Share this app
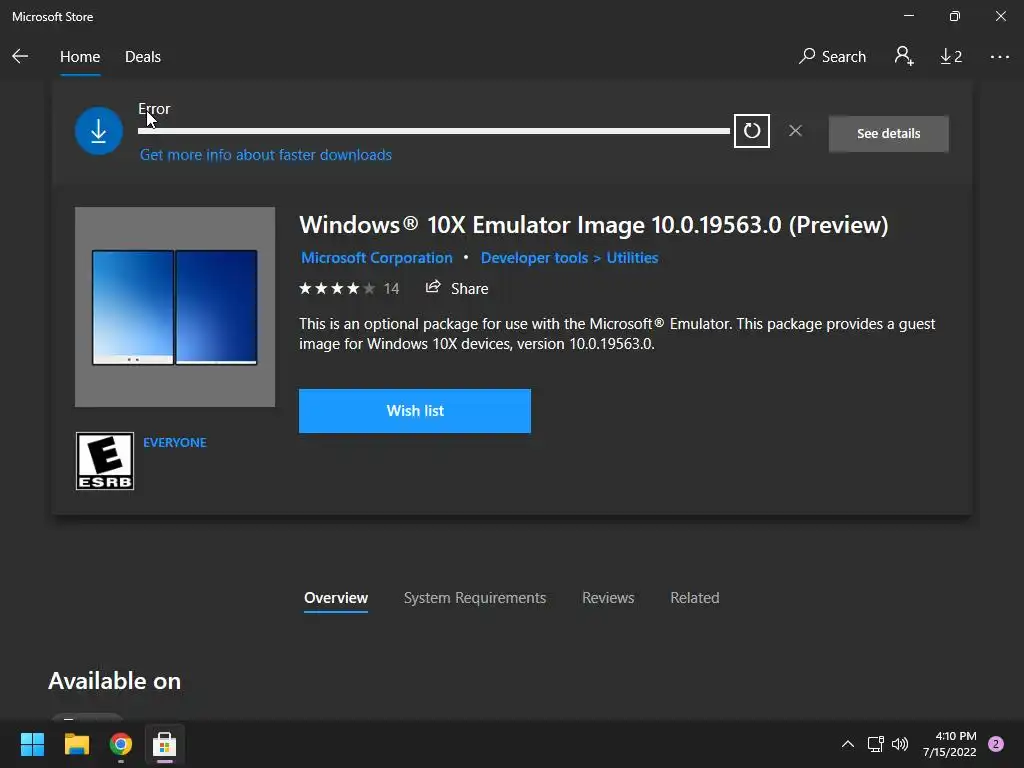The image size is (1024, 768). pyautogui.click(x=456, y=288)
